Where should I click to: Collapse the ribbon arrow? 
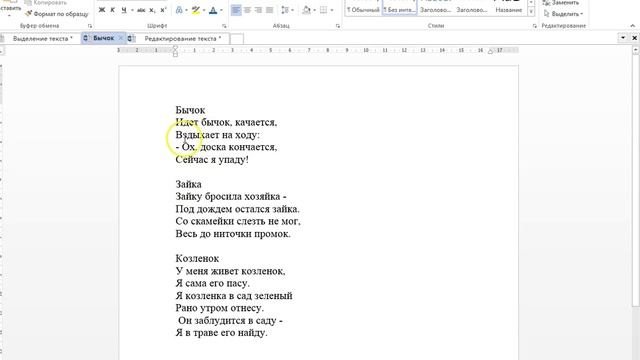(x=633, y=26)
